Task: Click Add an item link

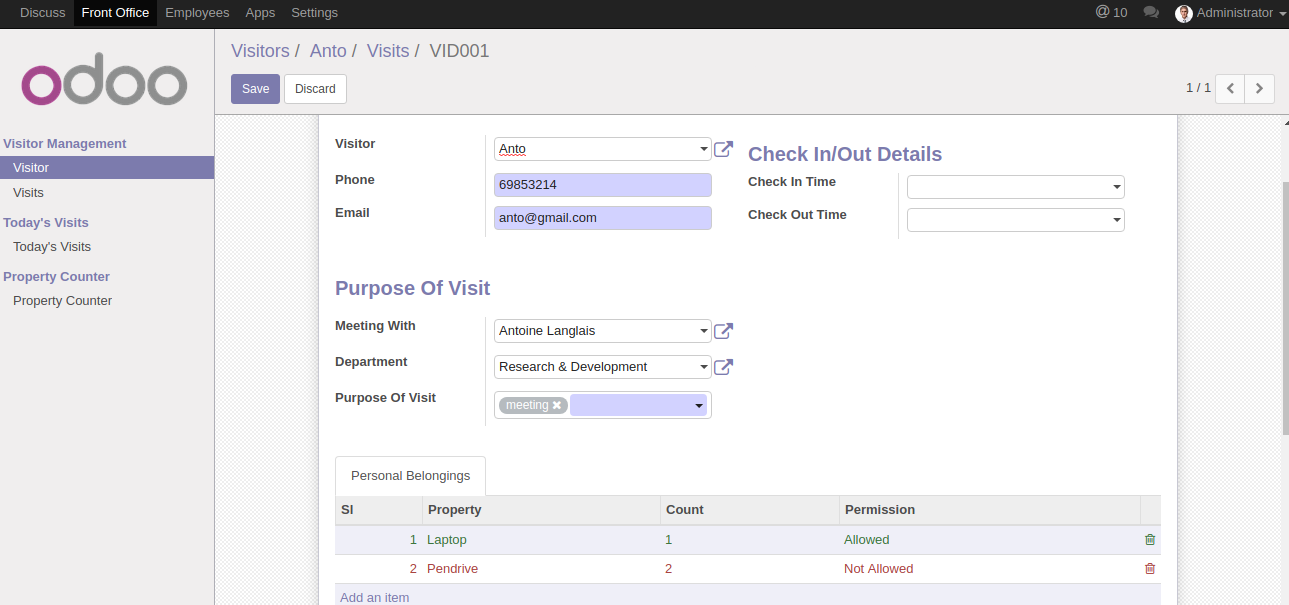Action: (x=374, y=597)
